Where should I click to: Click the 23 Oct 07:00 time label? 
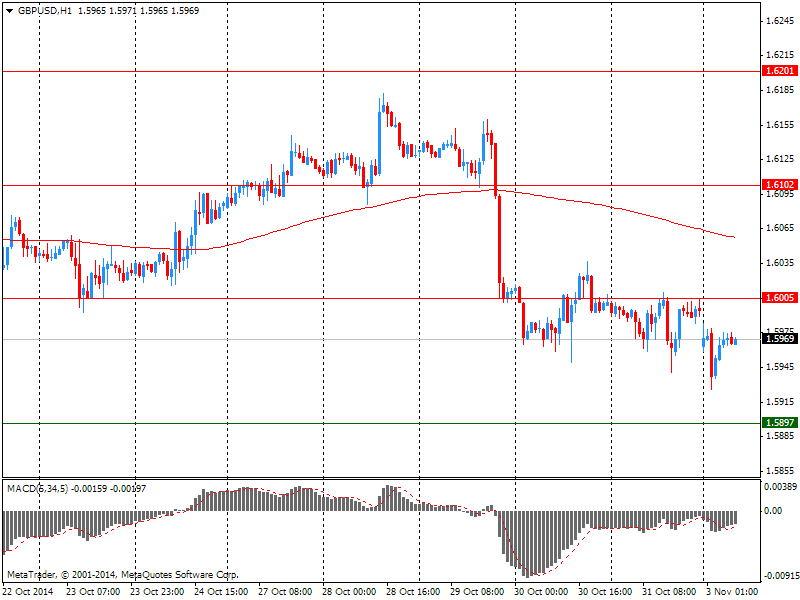point(93,592)
